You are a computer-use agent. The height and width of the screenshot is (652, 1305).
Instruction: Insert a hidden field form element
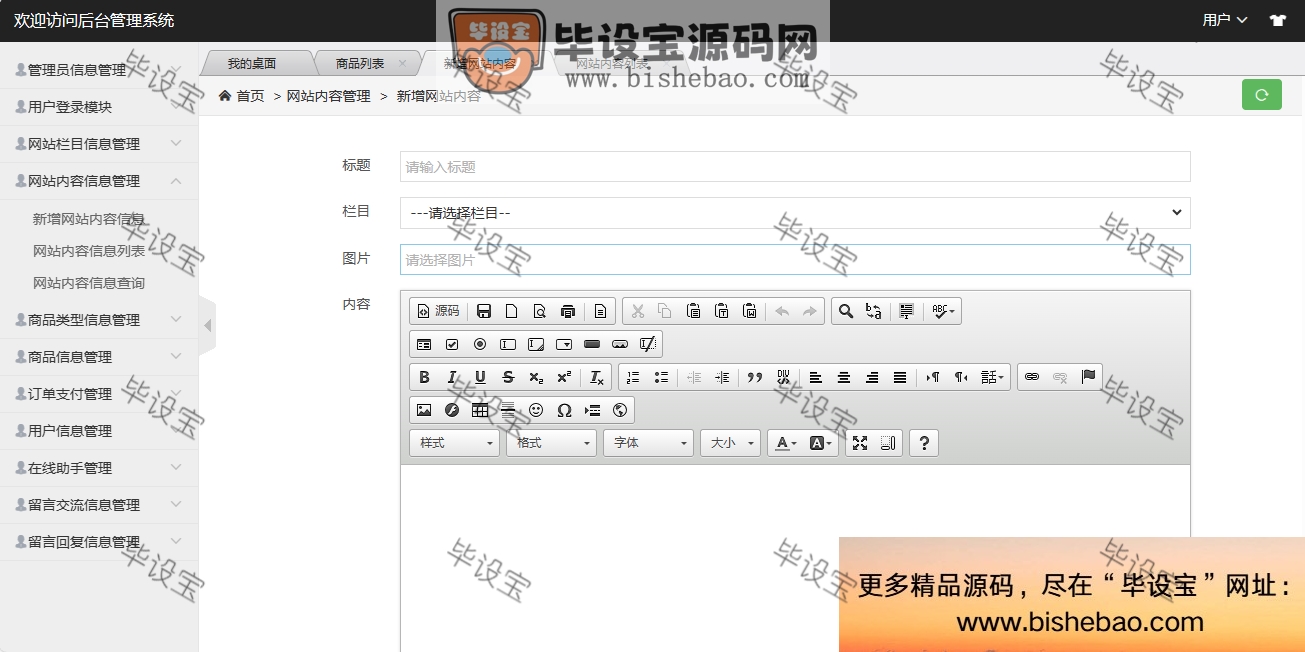click(x=648, y=344)
